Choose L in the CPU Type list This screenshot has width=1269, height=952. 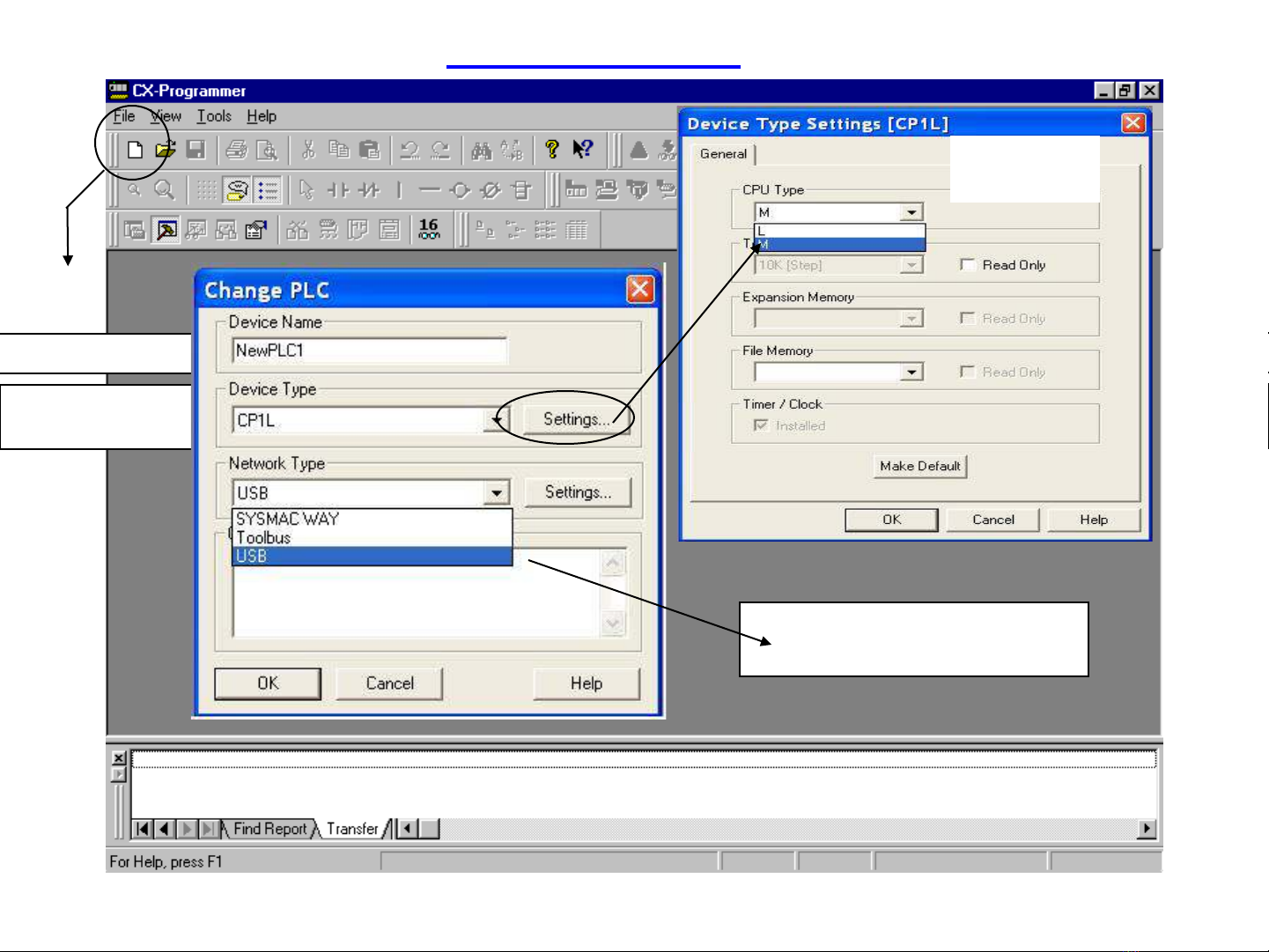coord(840,231)
